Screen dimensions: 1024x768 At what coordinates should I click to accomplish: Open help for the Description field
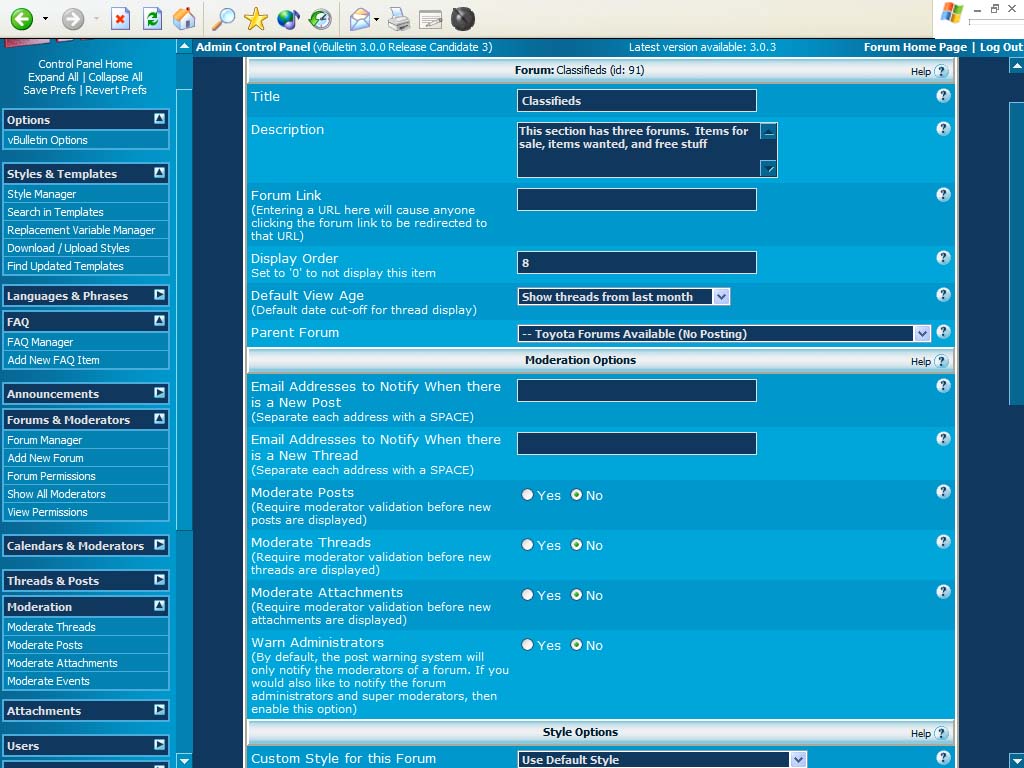(943, 129)
